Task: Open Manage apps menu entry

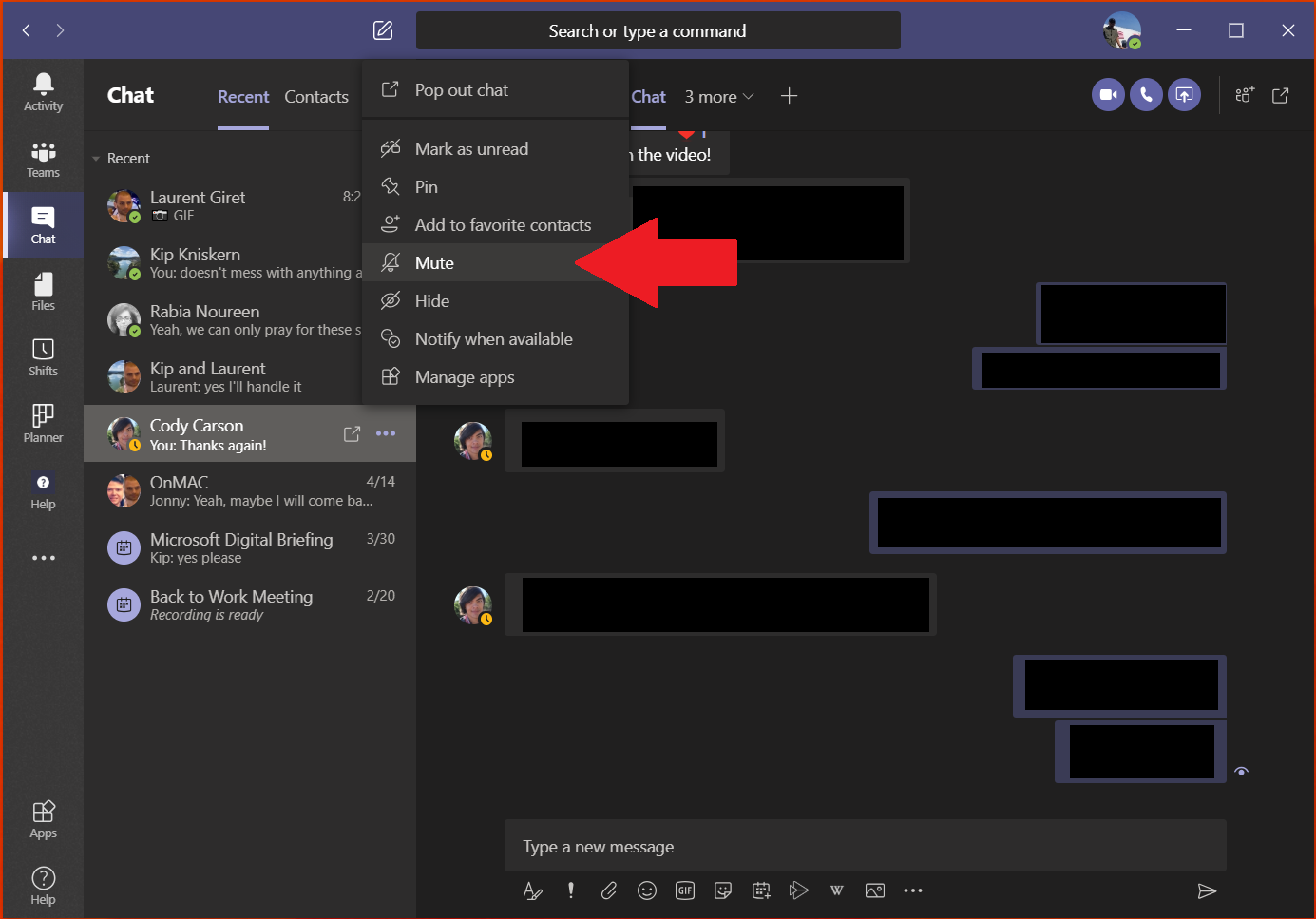Action: 495,376
